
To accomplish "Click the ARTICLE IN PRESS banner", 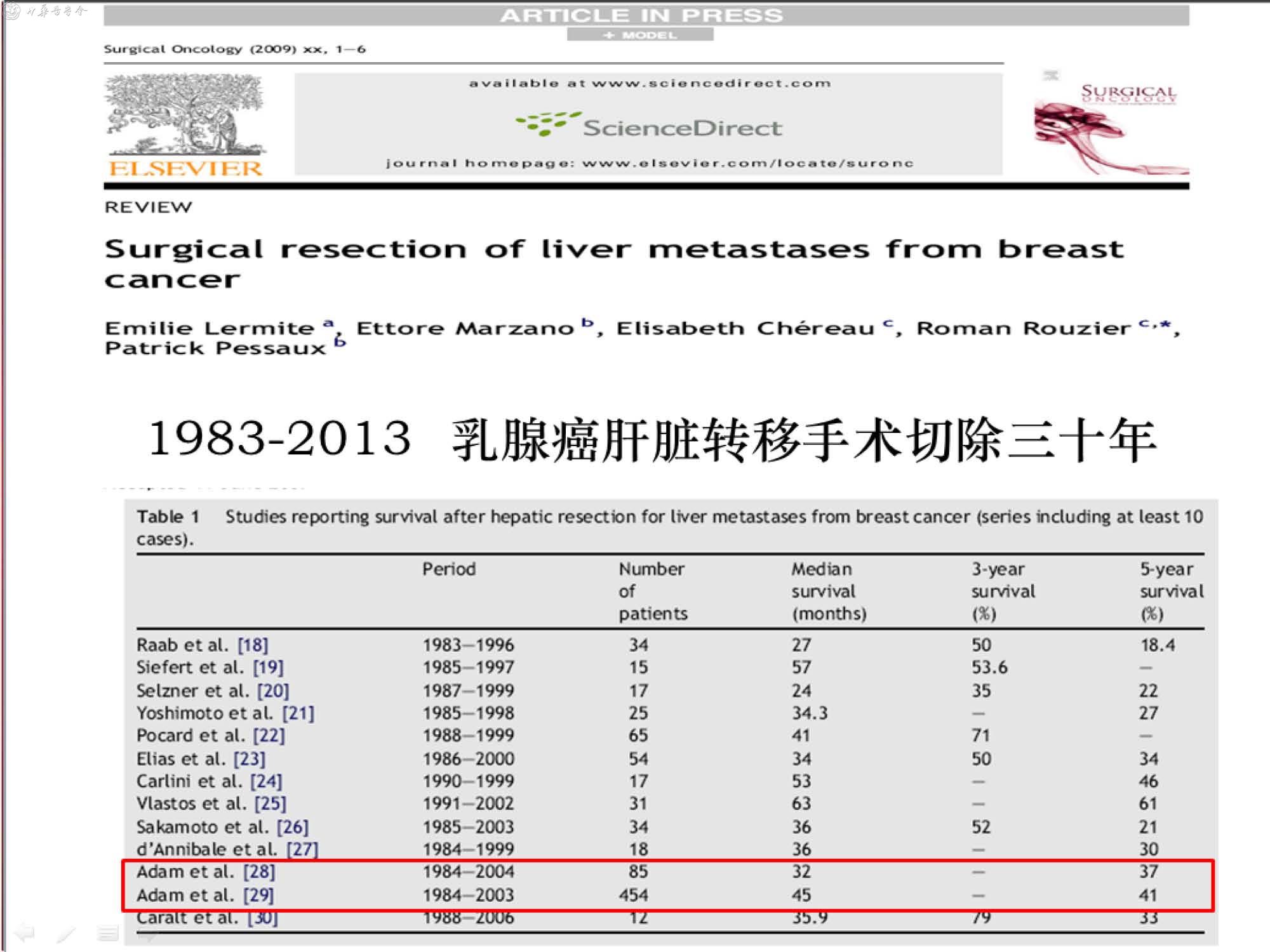I will [641, 16].
